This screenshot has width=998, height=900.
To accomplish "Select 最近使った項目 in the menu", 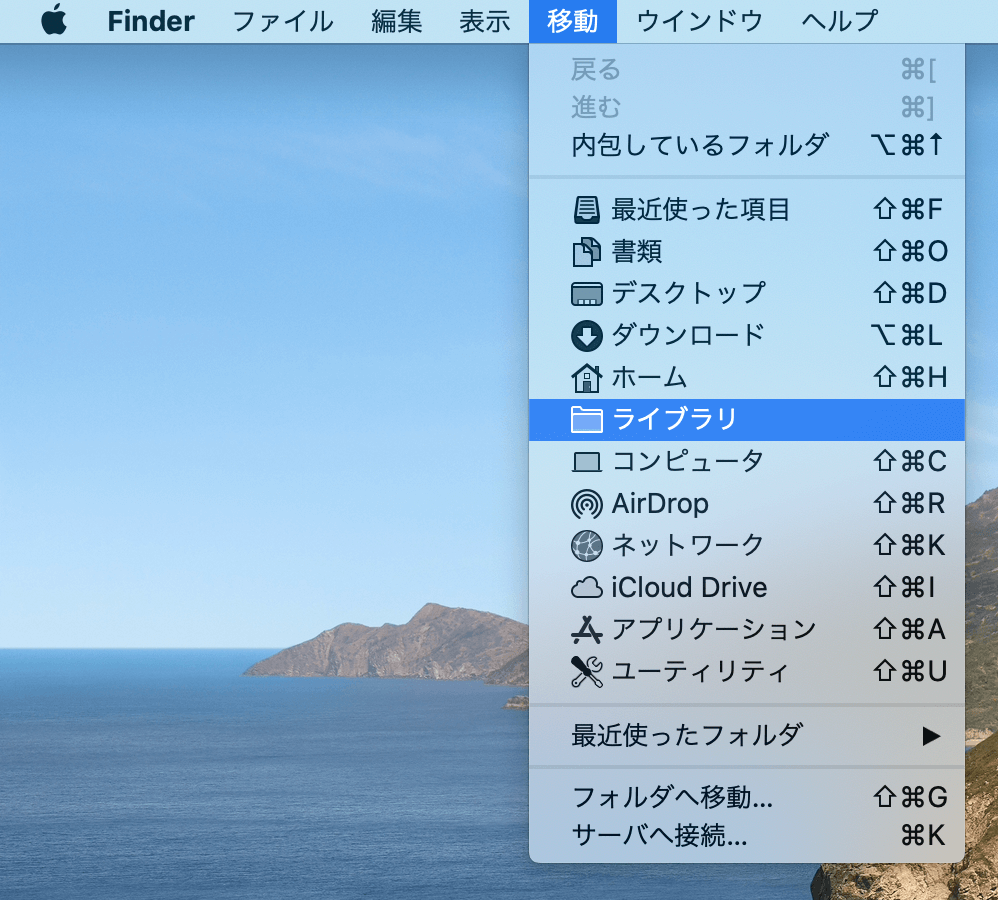I will [x=747, y=209].
